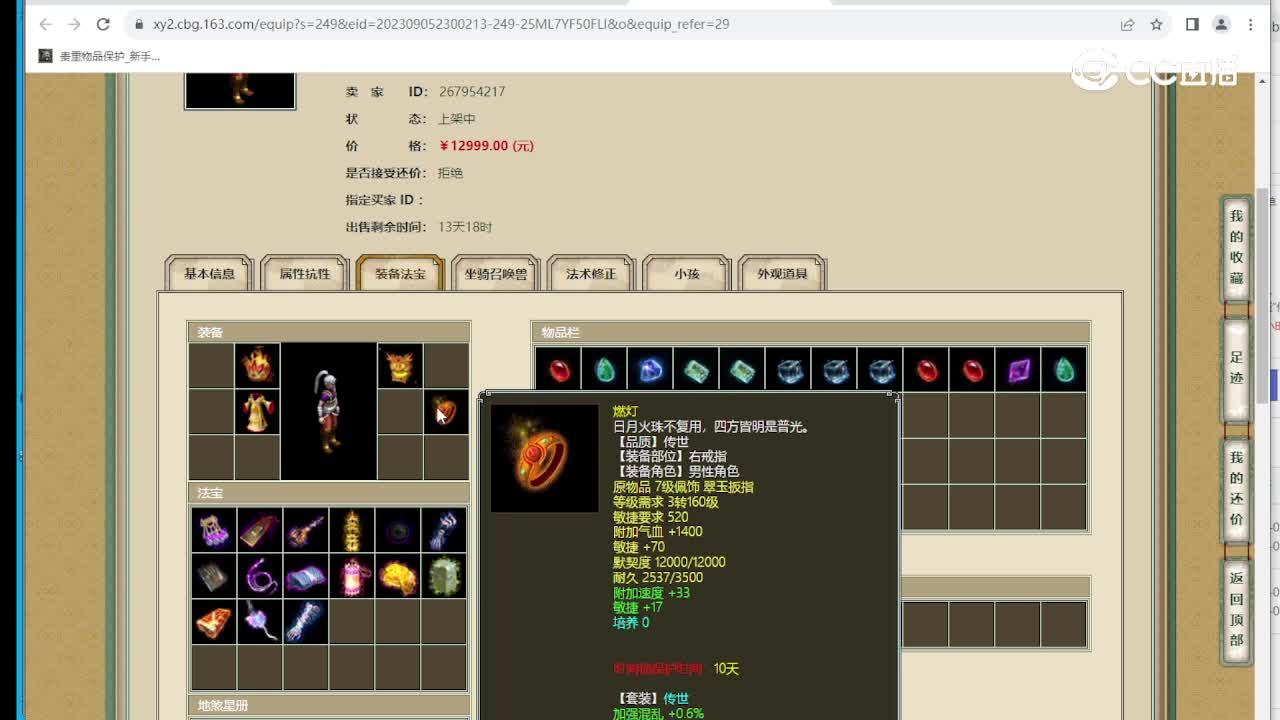The image size is (1280, 720).
Task: Click the last green teardrop gem in inventory
Action: click(1064, 370)
